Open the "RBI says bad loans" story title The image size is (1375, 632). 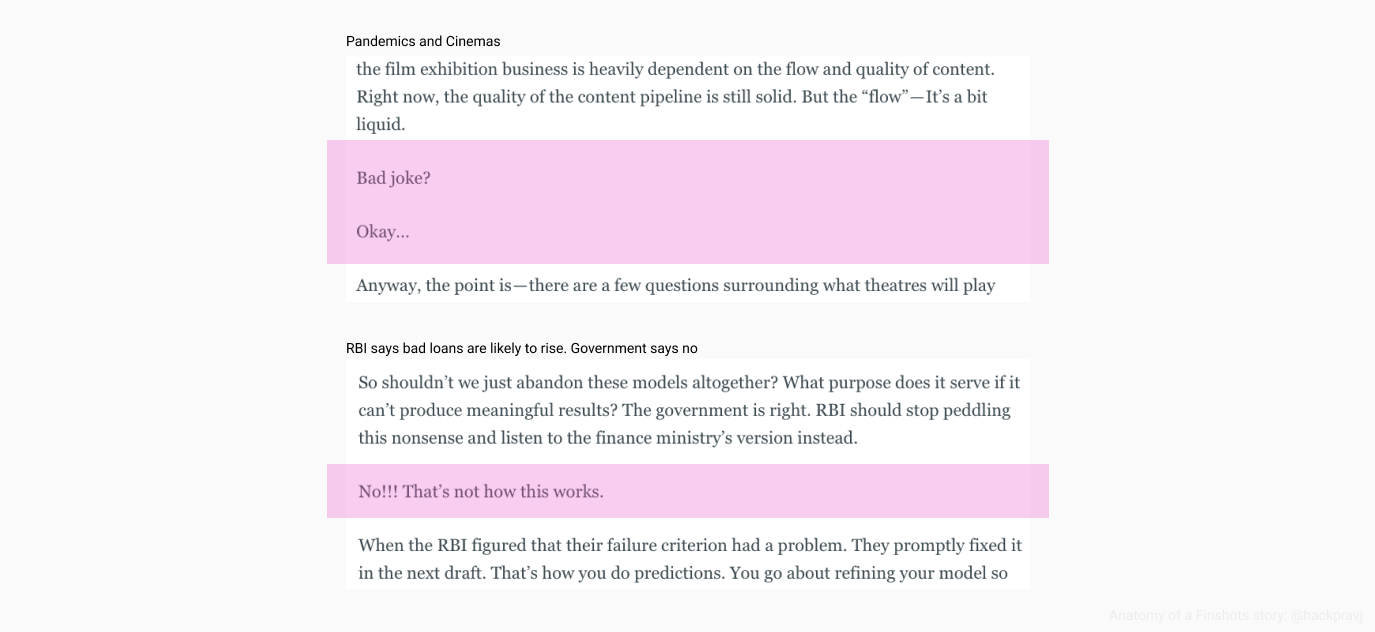click(x=521, y=348)
